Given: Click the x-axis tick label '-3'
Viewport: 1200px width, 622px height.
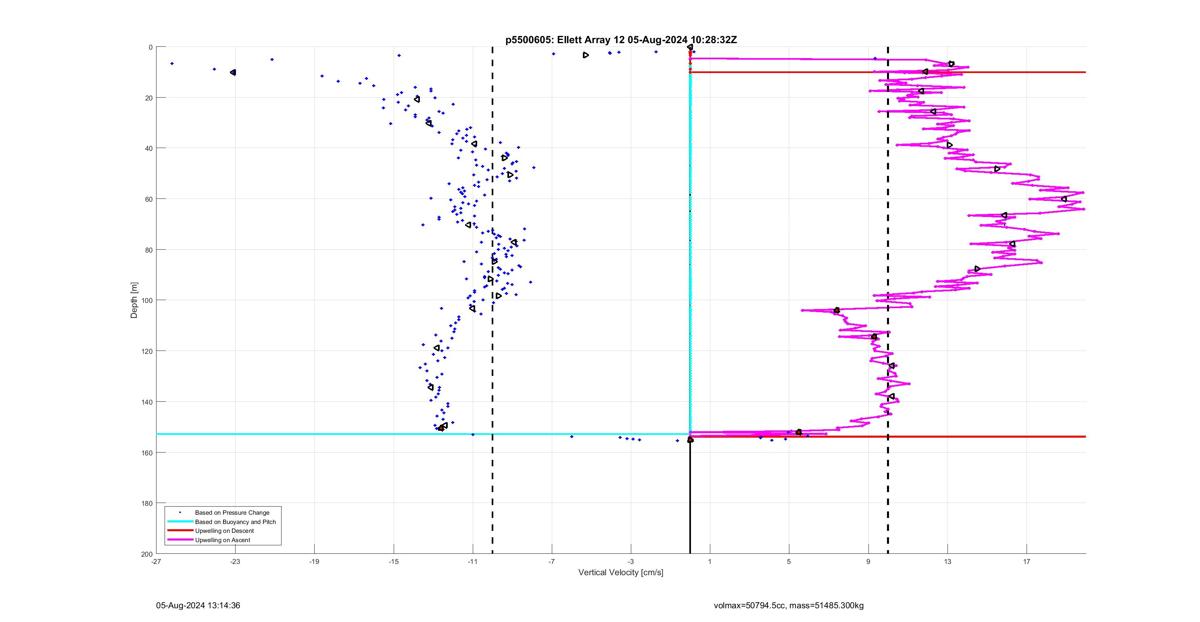Looking at the screenshot, I should (x=630, y=563).
